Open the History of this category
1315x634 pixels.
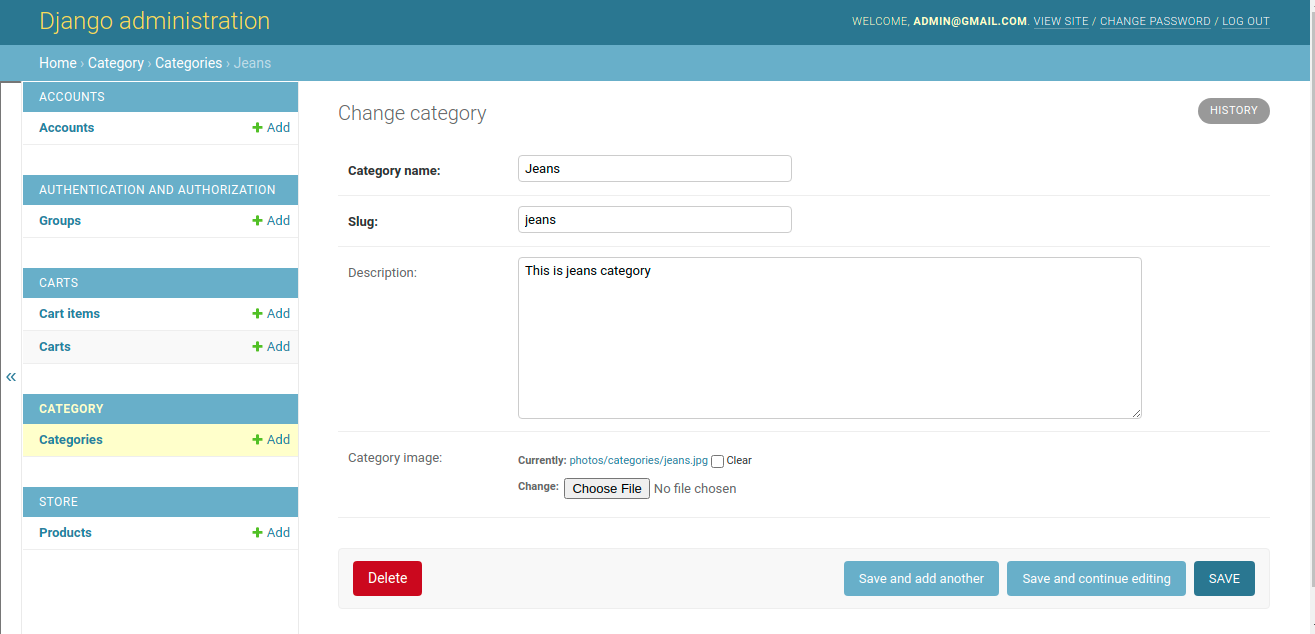click(x=1233, y=111)
